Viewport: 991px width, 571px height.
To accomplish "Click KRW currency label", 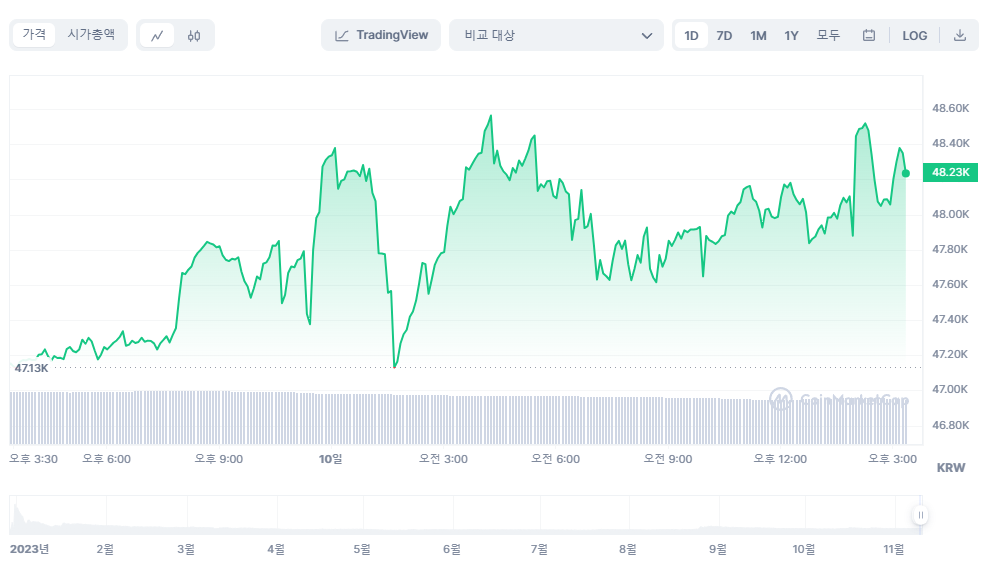I will tap(951, 468).
